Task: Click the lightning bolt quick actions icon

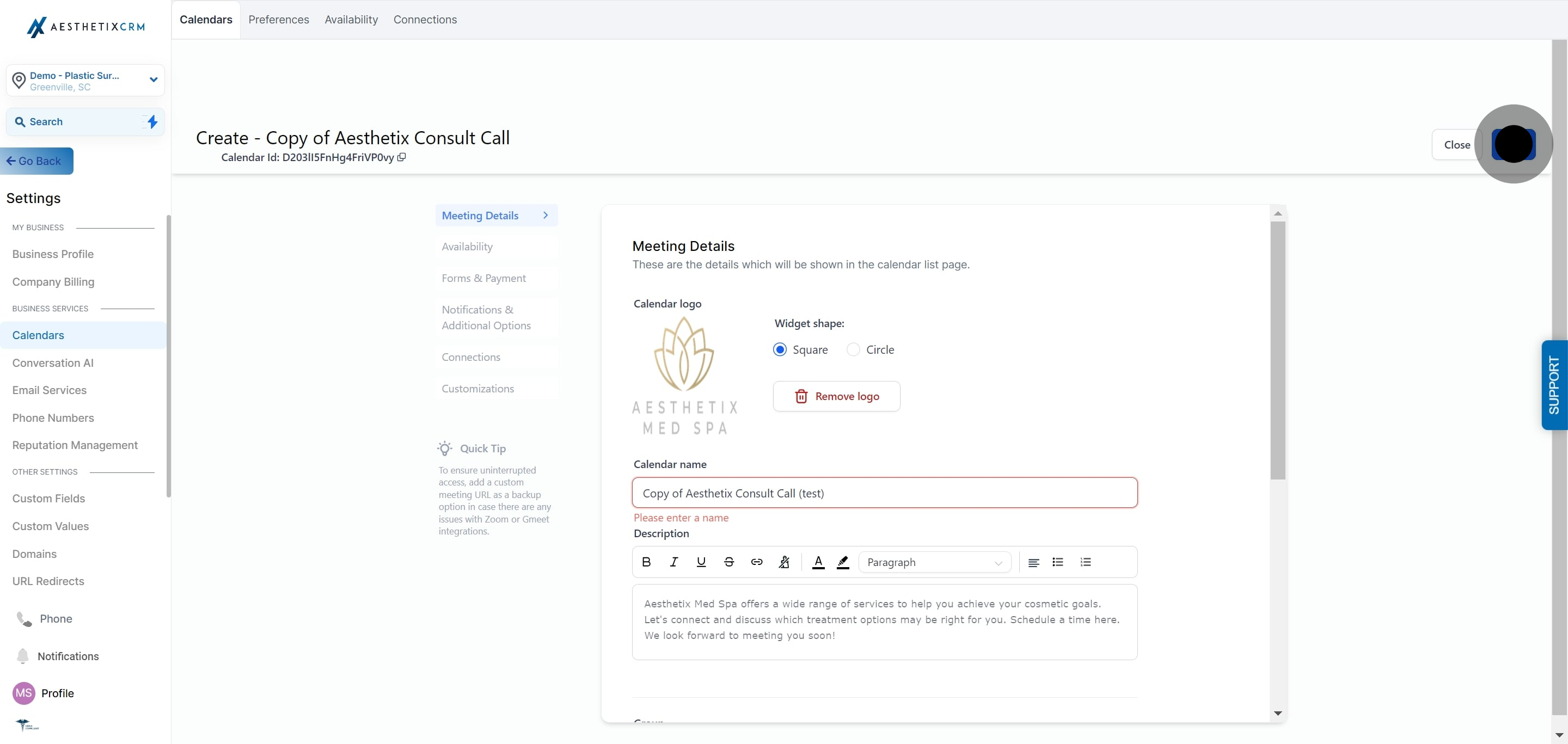Action: coord(152,122)
